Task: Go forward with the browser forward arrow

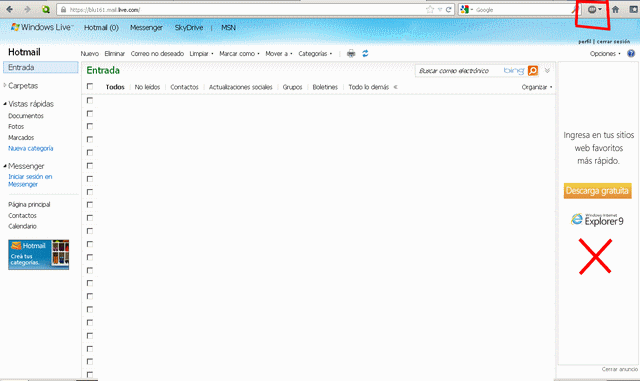Action: coord(27,9)
